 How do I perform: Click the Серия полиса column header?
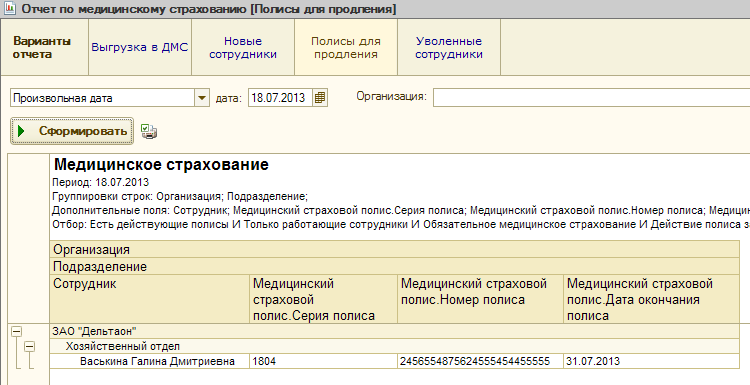tap(323, 299)
